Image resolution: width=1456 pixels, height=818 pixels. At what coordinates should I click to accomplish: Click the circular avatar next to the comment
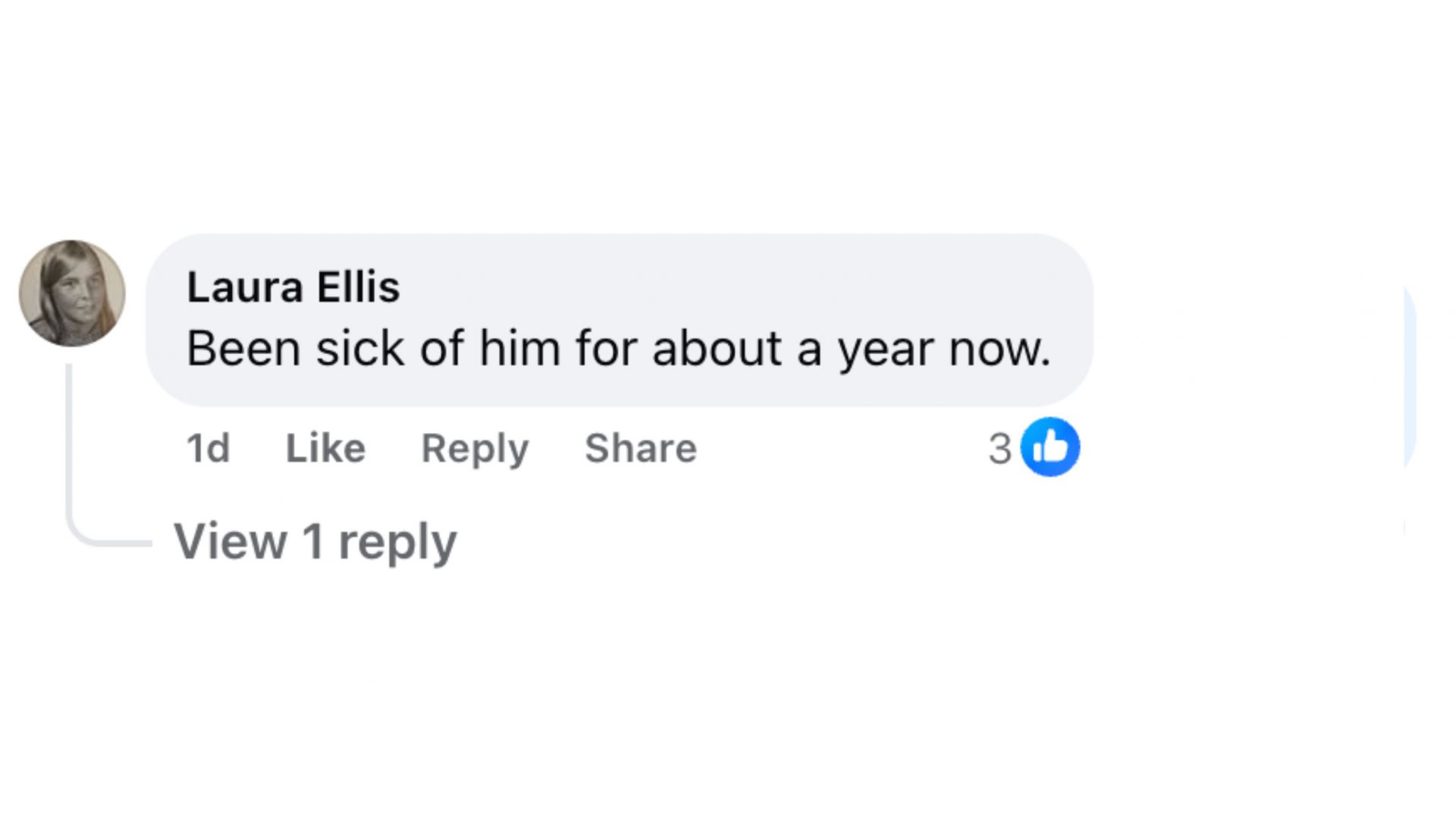(x=72, y=293)
